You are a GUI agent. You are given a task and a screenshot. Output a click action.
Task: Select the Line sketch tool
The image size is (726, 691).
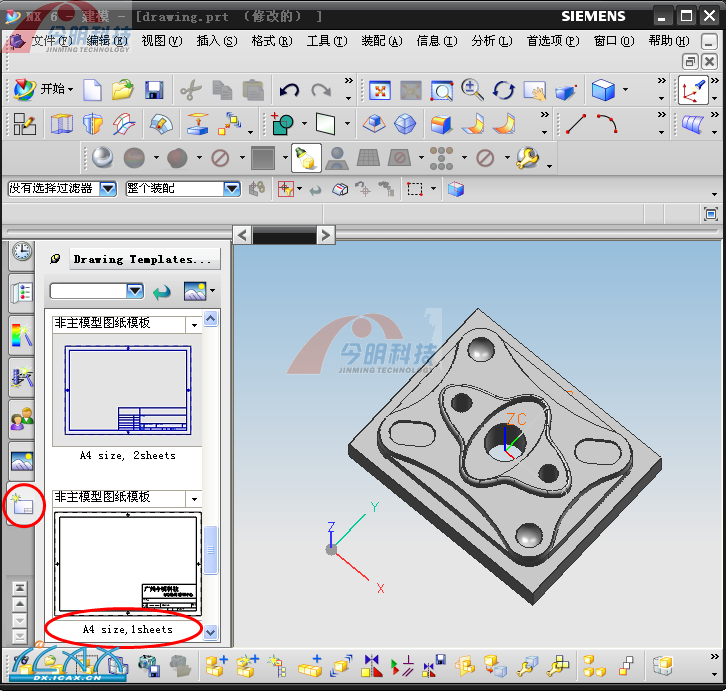pos(576,124)
